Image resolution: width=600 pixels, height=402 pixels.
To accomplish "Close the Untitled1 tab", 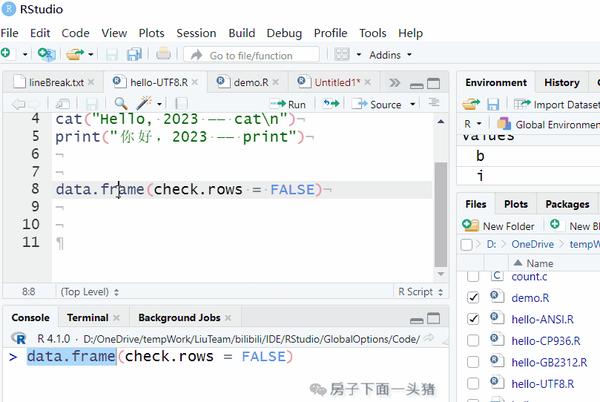I will click(x=367, y=82).
